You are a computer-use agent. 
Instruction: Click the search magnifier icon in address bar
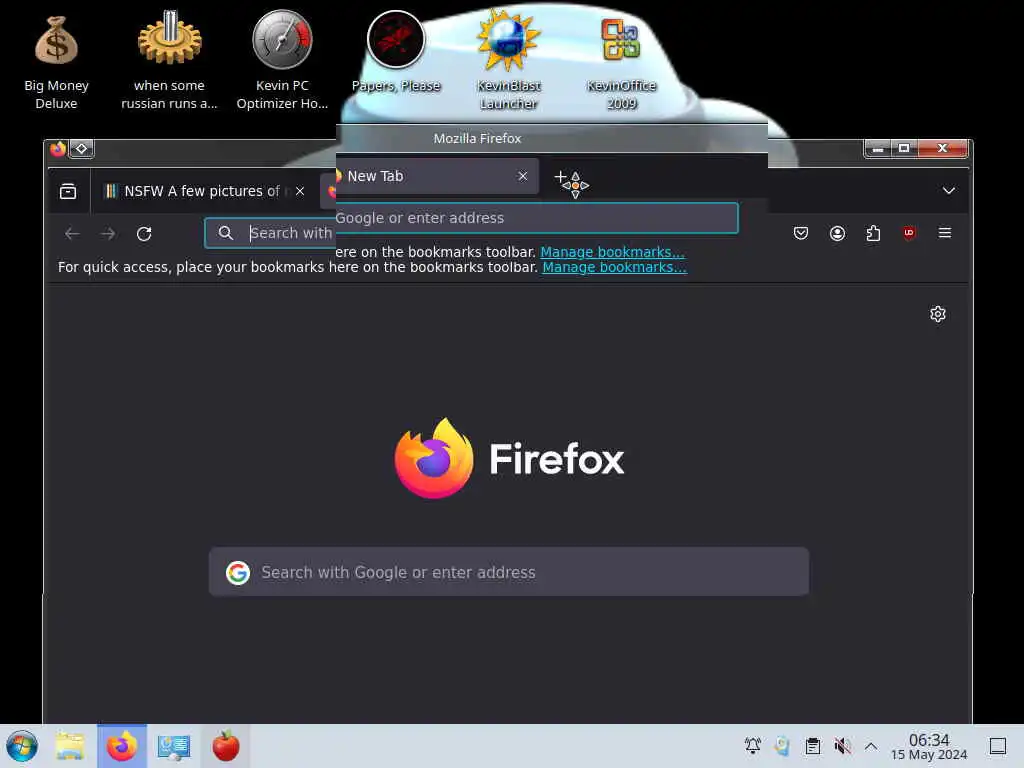(x=225, y=232)
